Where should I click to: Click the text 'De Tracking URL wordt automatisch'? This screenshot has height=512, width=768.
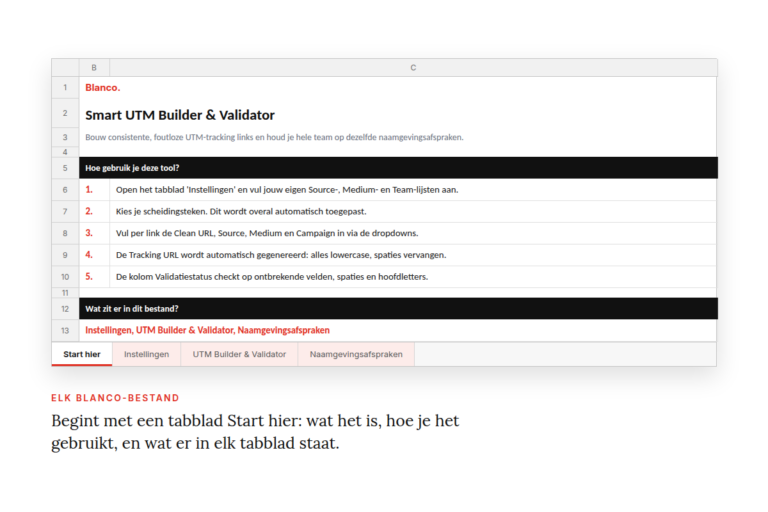(x=281, y=255)
